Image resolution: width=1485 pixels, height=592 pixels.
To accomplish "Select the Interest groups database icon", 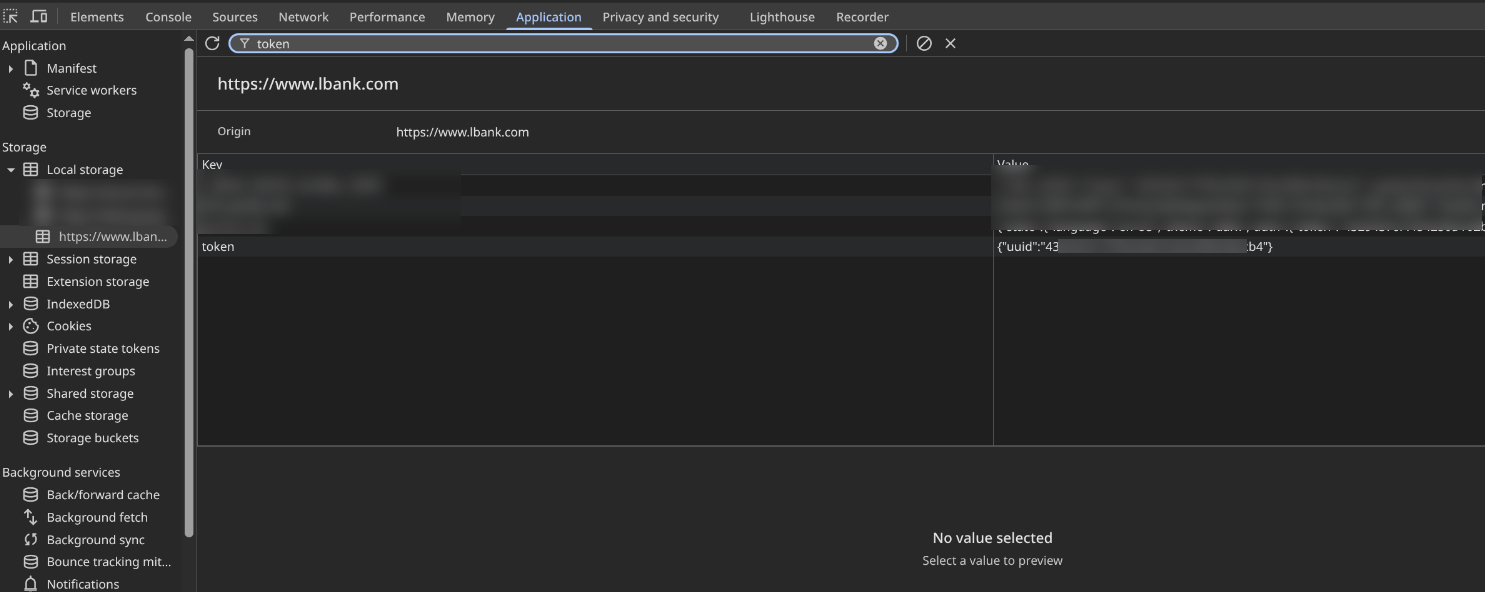I will click(31, 371).
